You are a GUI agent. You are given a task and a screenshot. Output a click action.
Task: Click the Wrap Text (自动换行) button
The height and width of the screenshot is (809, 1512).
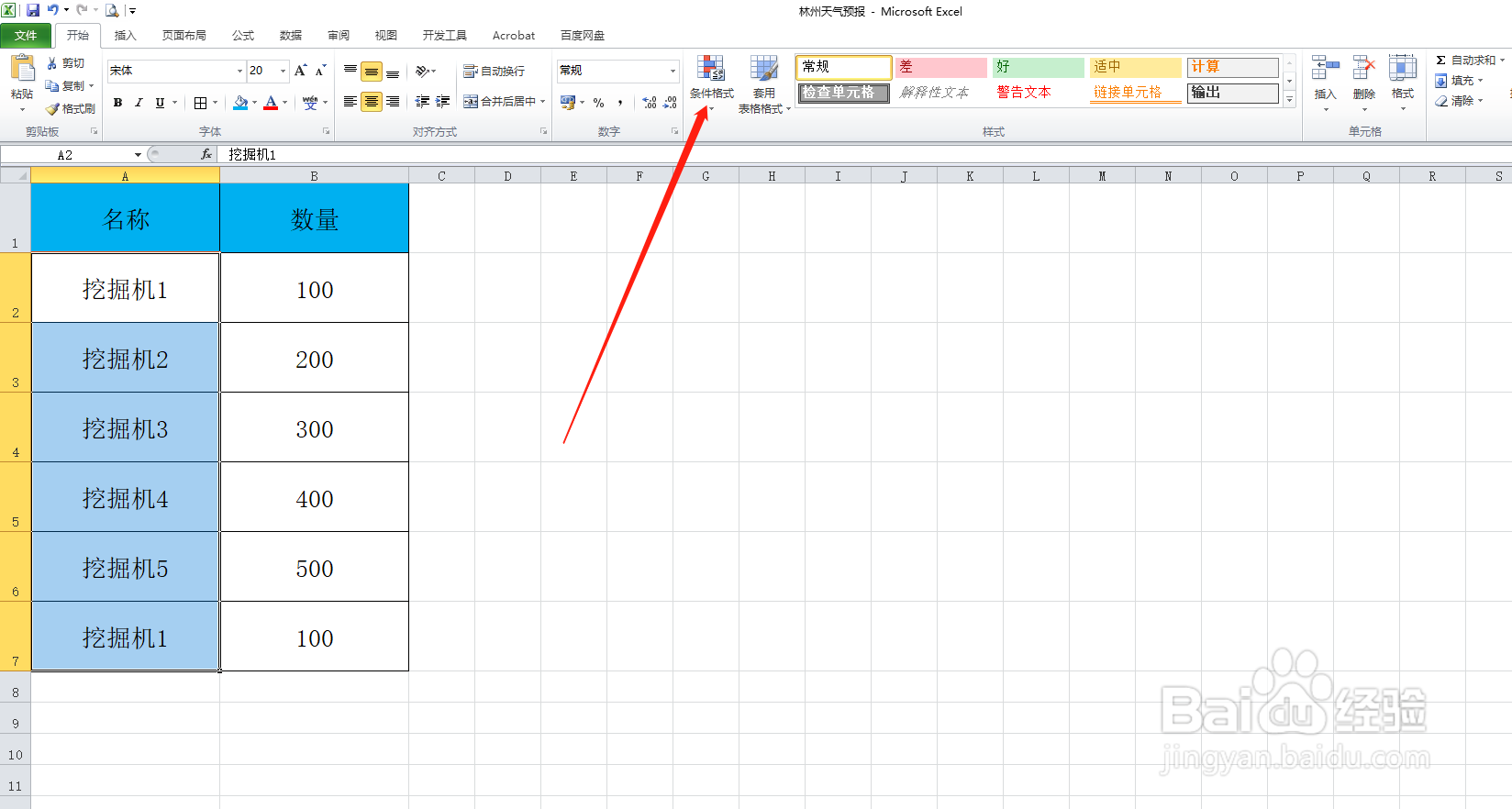(x=495, y=71)
